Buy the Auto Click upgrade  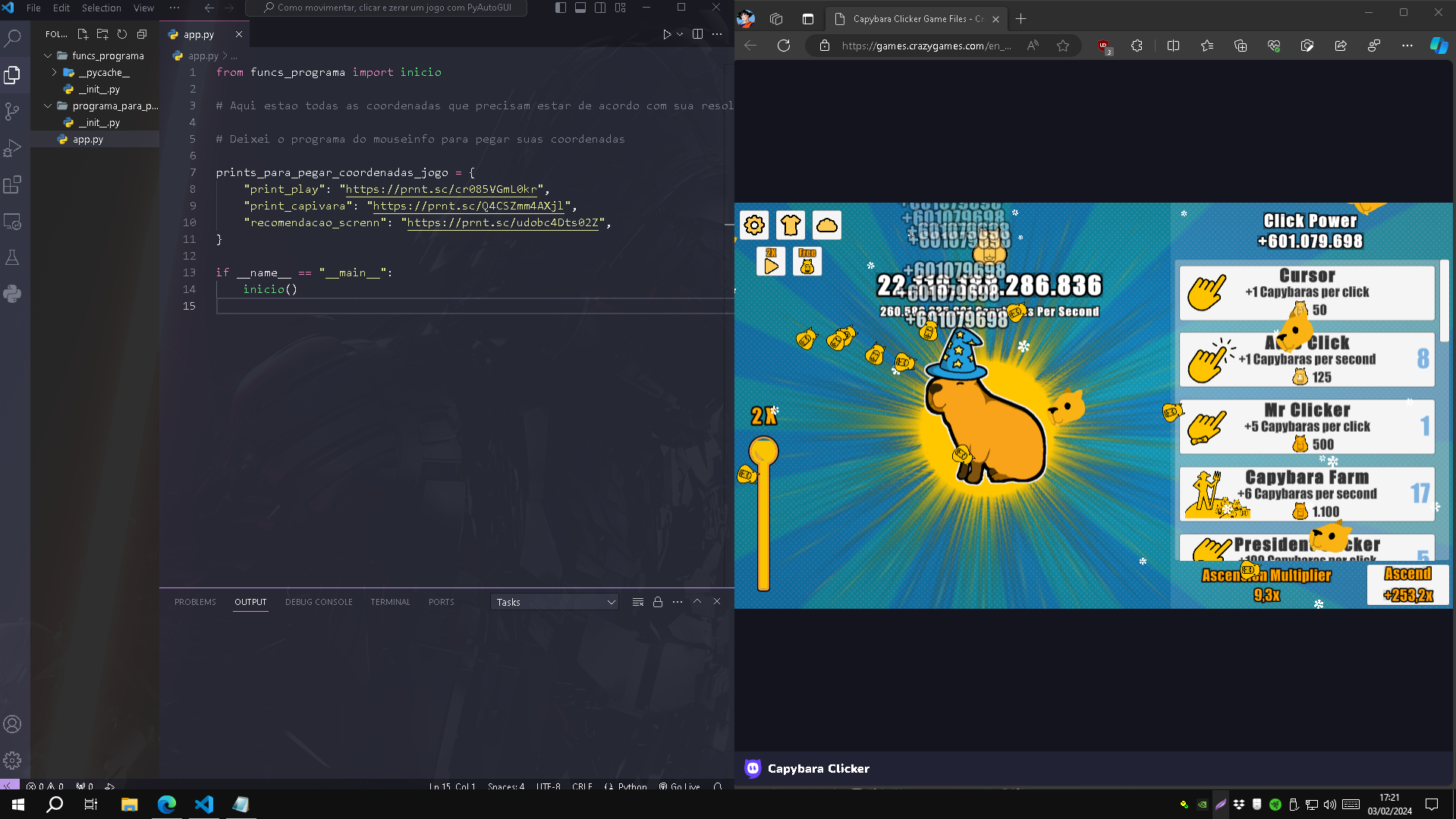tap(1307, 360)
